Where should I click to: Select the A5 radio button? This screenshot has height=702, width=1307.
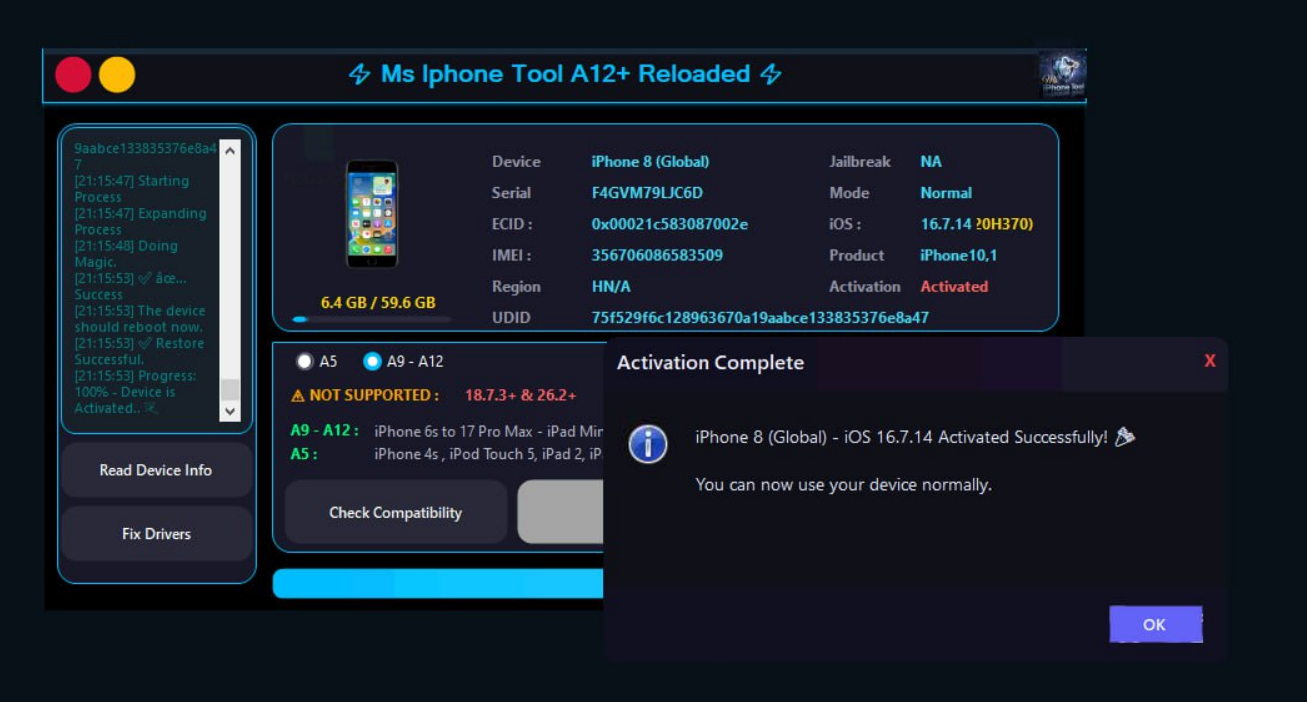click(305, 361)
